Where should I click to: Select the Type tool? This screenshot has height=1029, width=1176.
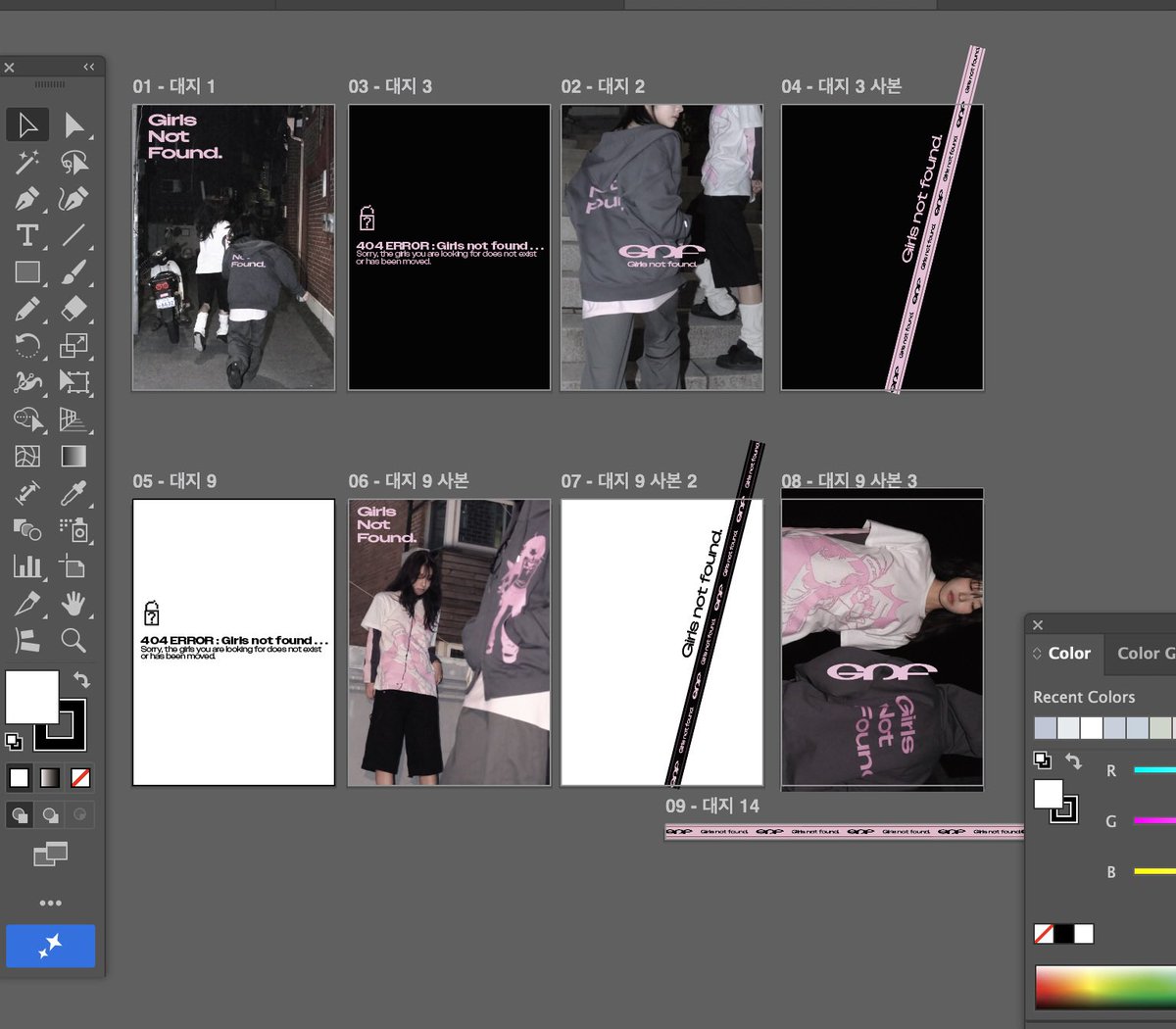click(x=27, y=235)
